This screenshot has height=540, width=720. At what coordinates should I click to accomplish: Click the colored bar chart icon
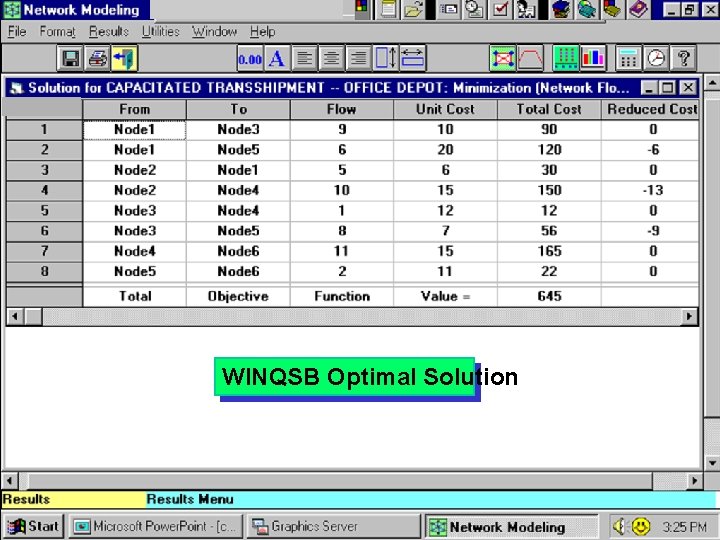pyautogui.click(x=593, y=58)
